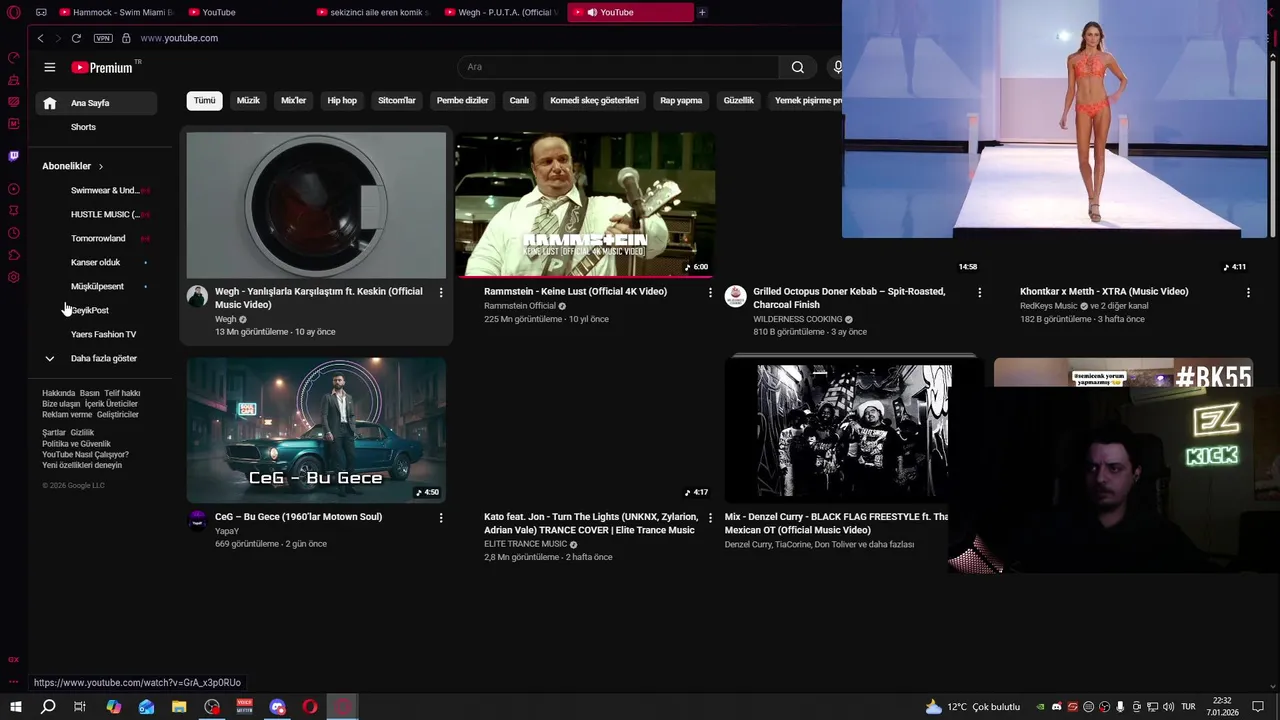
Task: Click Wegh channel avatar under video
Action: (197, 296)
